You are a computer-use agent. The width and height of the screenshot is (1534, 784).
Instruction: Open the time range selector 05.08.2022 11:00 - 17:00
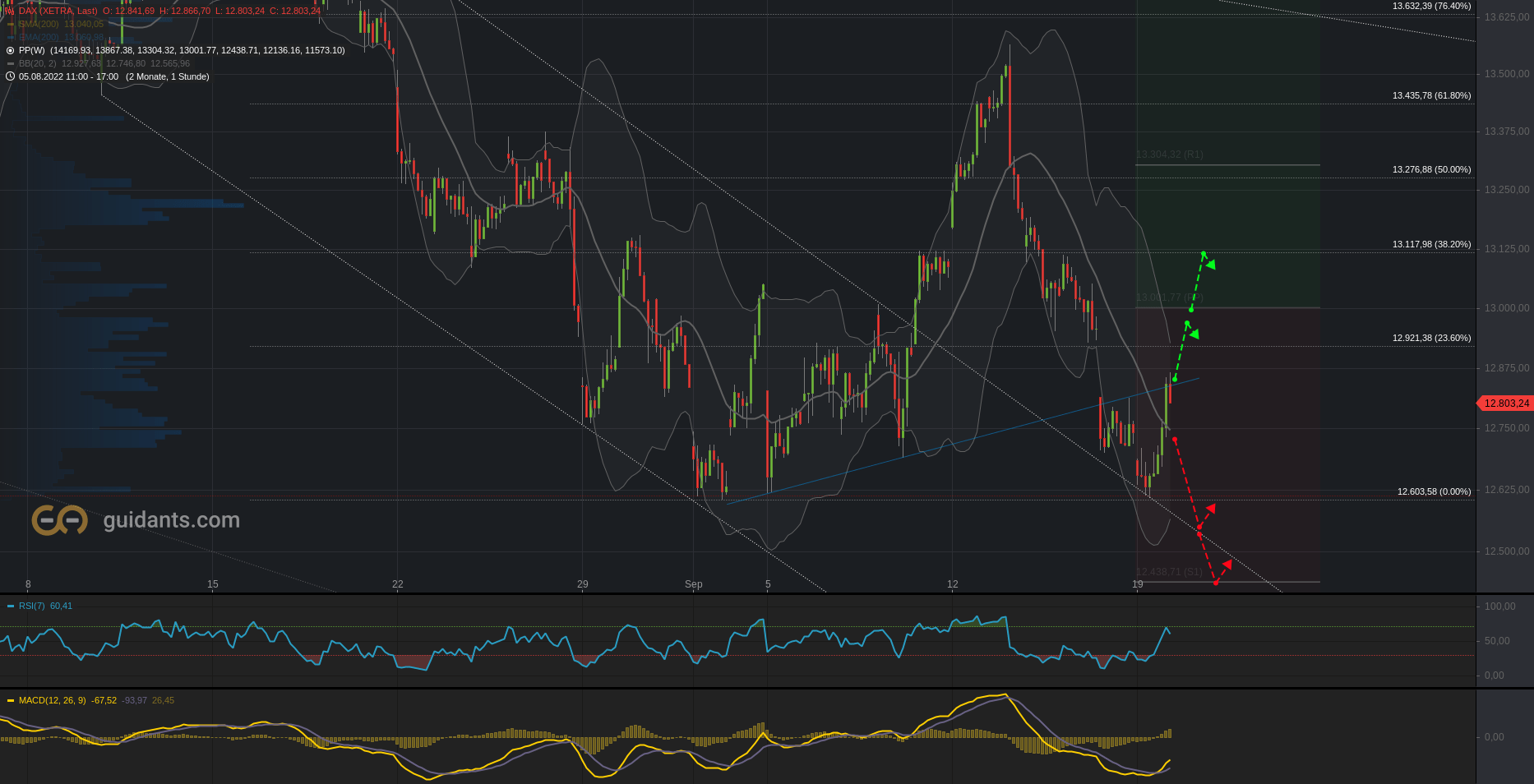pyautogui.click(x=68, y=76)
